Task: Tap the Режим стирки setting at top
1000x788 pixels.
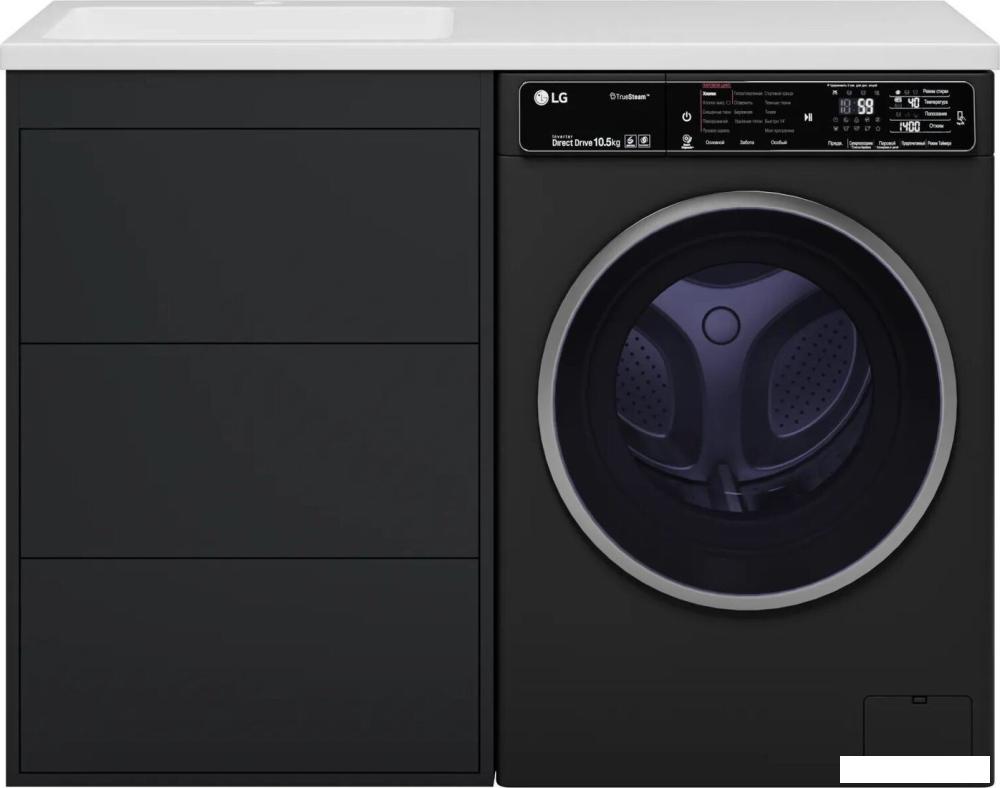Action: point(921,92)
